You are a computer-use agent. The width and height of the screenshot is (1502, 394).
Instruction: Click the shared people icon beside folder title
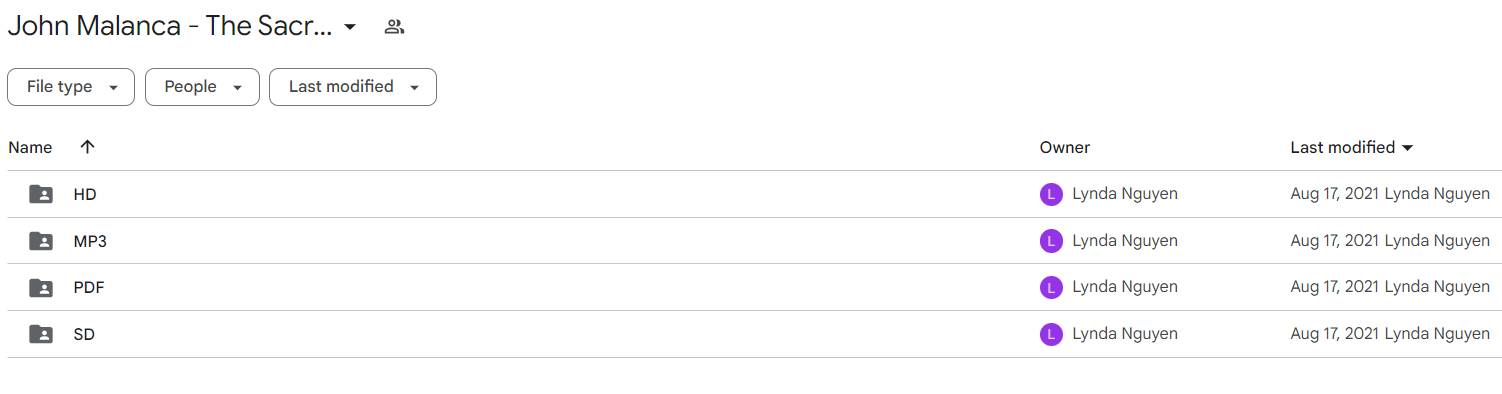[x=394, y=27]
